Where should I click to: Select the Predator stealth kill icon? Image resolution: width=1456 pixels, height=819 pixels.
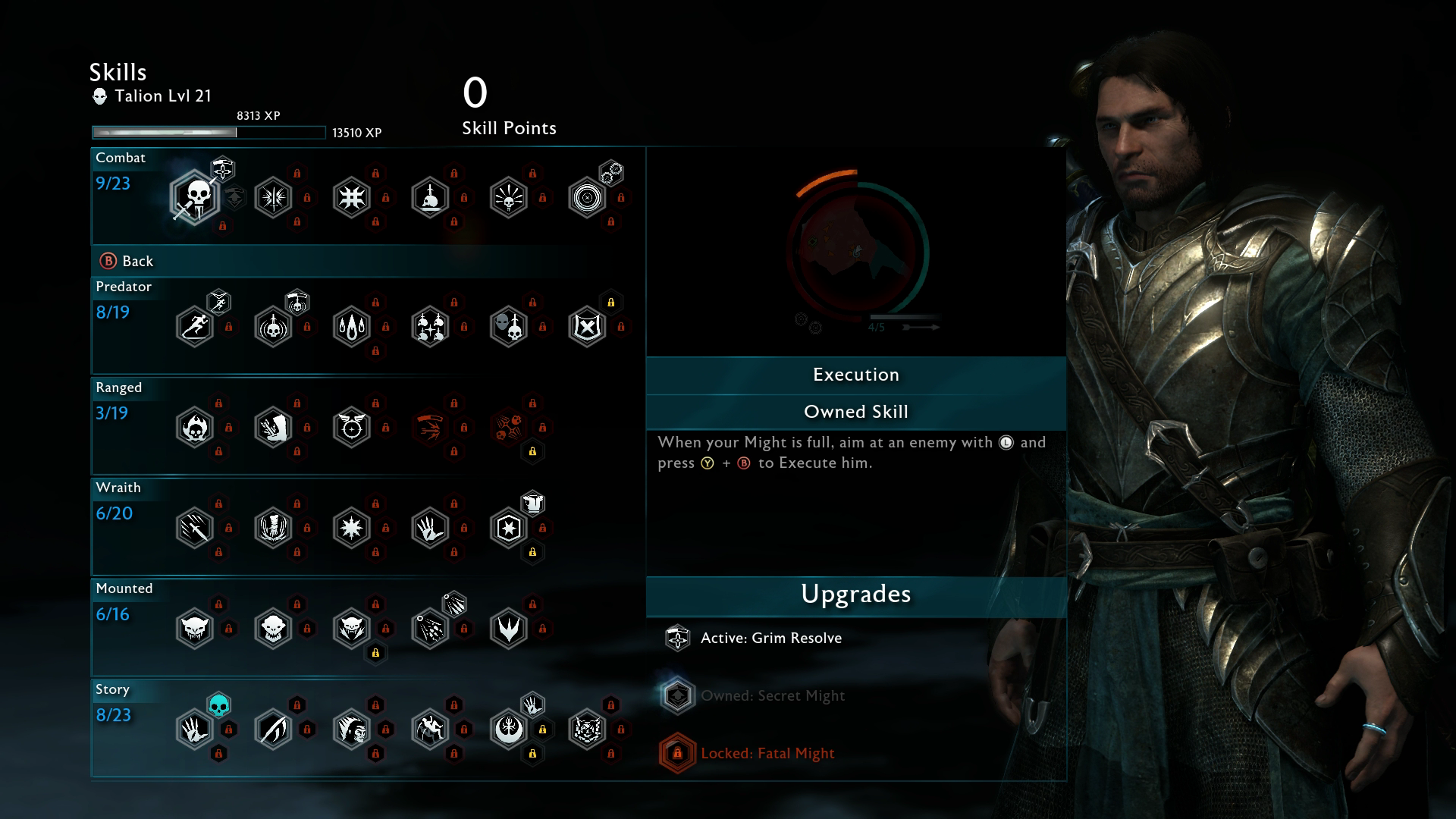pos(273,326)
